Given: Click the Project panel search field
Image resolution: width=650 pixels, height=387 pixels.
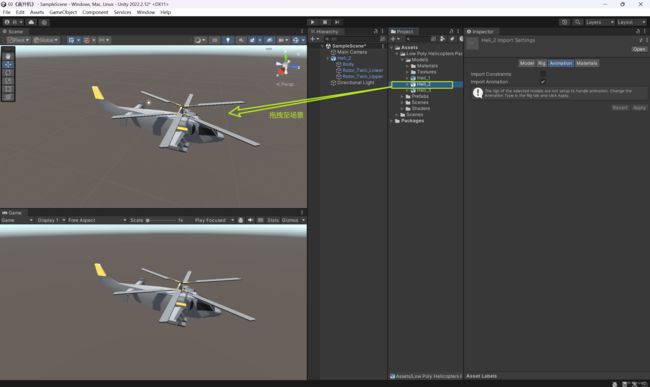Looking at the screenshot, I should coord(417,39).
